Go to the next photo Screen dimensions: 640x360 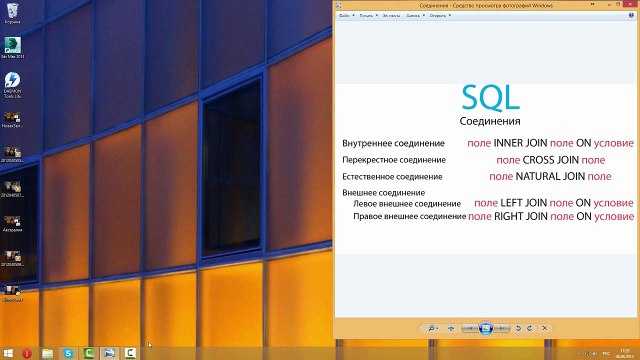click(502, 328)
